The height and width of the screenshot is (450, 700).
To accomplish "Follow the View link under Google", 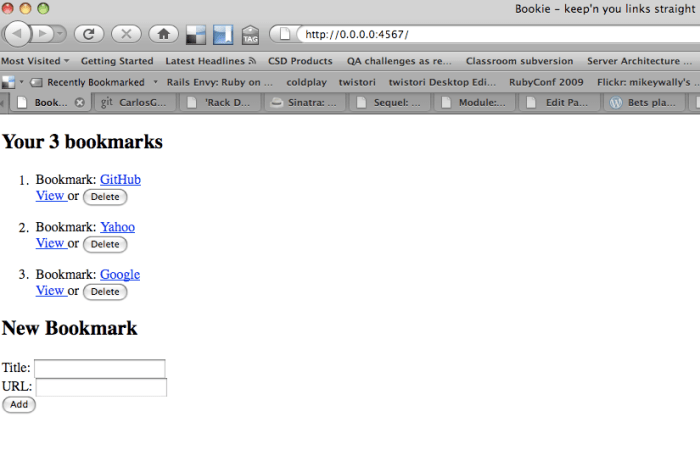I will pyautogui.click(x=50, y=290).
